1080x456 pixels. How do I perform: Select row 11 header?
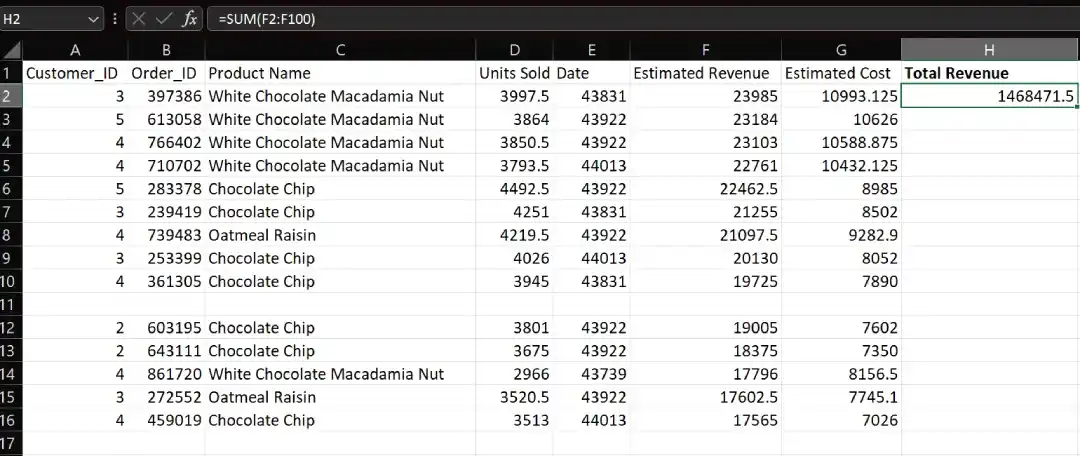[11, 304]
